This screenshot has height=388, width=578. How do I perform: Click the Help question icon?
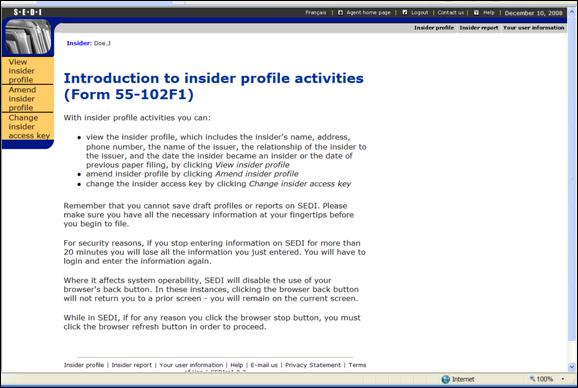(476, 13)
